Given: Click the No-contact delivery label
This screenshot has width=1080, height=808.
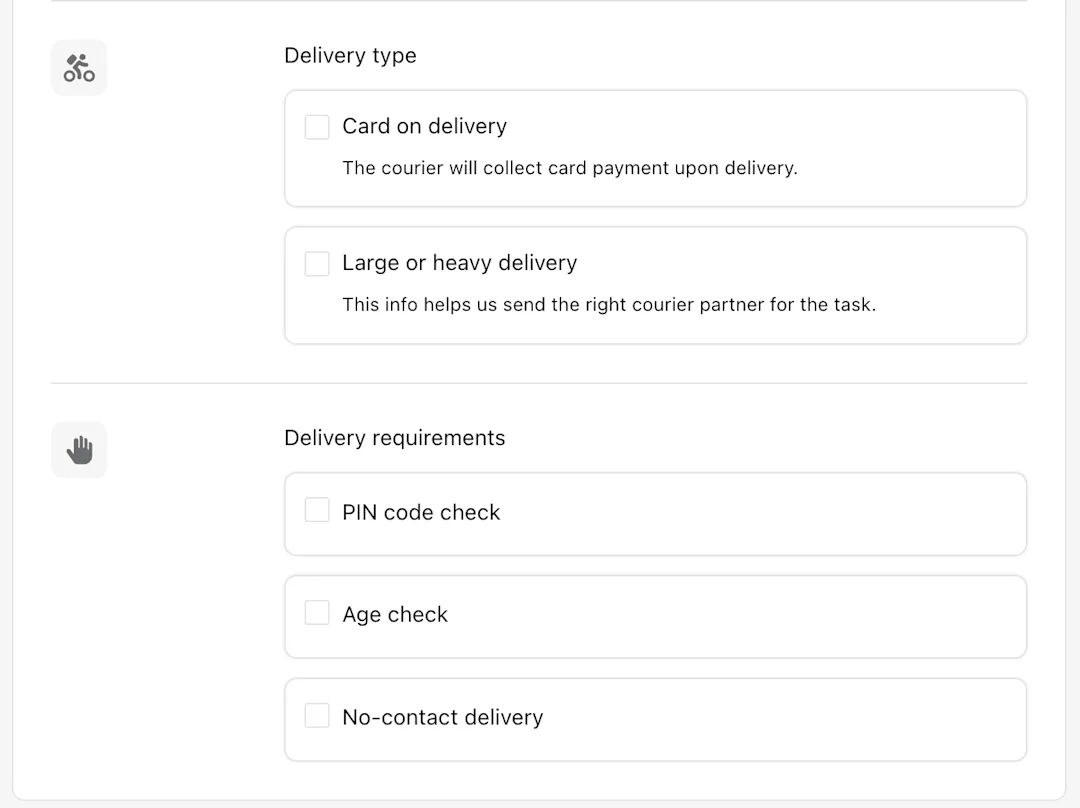Looking at the screenshot, I should click(x=442, y=717).
